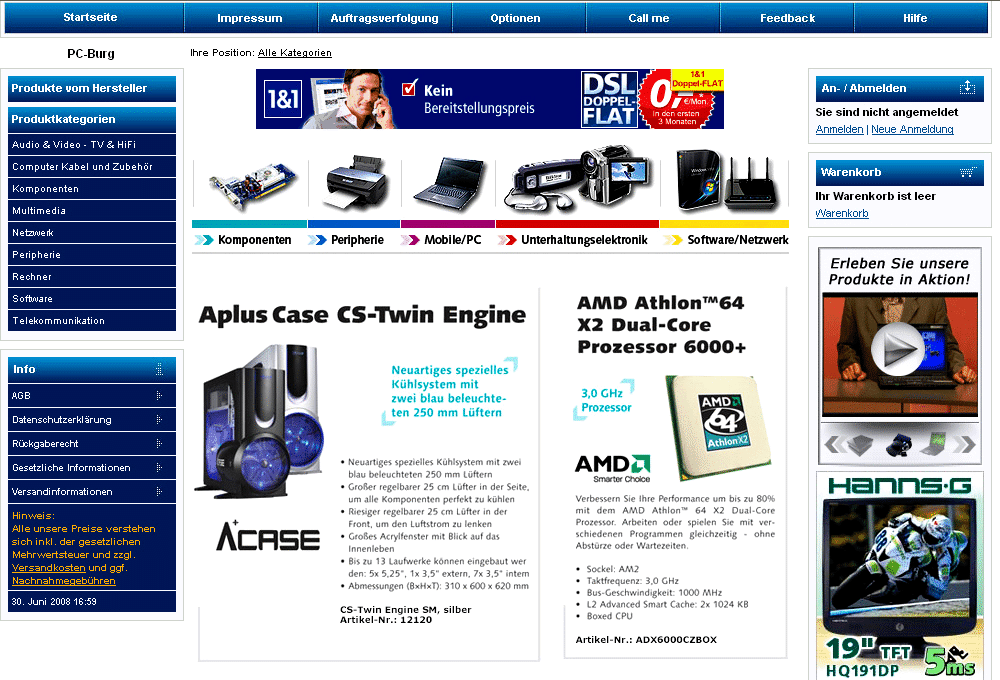The width and height of the screenshot is (1000, 680).
Task: Open Rückgaberecht entry
Action: click(92, 443)
